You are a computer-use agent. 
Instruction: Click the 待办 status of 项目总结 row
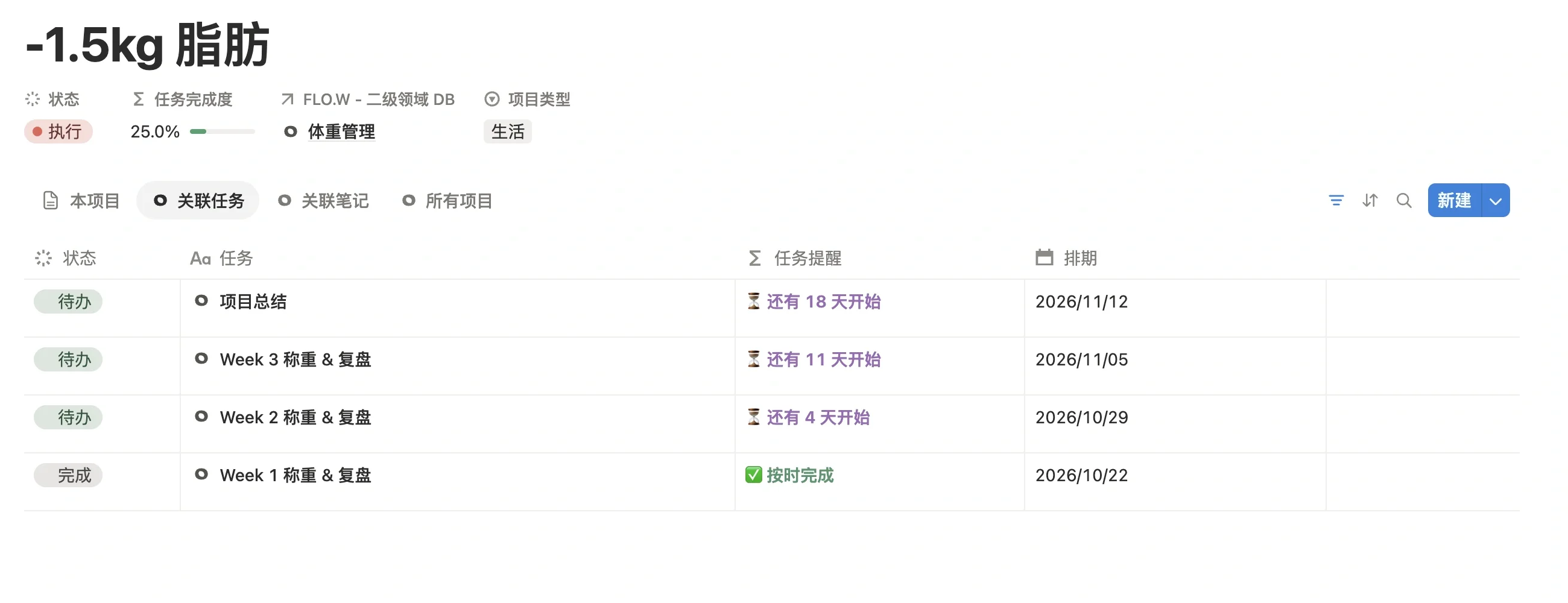pos(68,301)
